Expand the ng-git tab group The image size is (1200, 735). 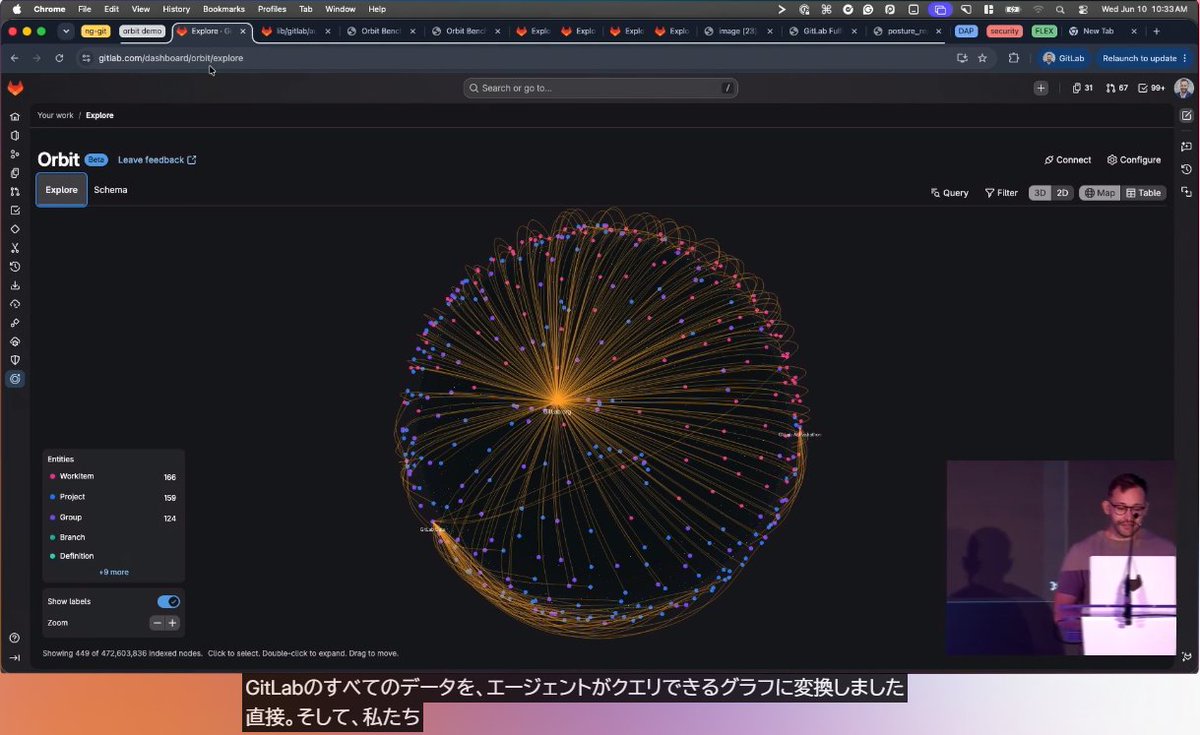(x=96, y=31)
